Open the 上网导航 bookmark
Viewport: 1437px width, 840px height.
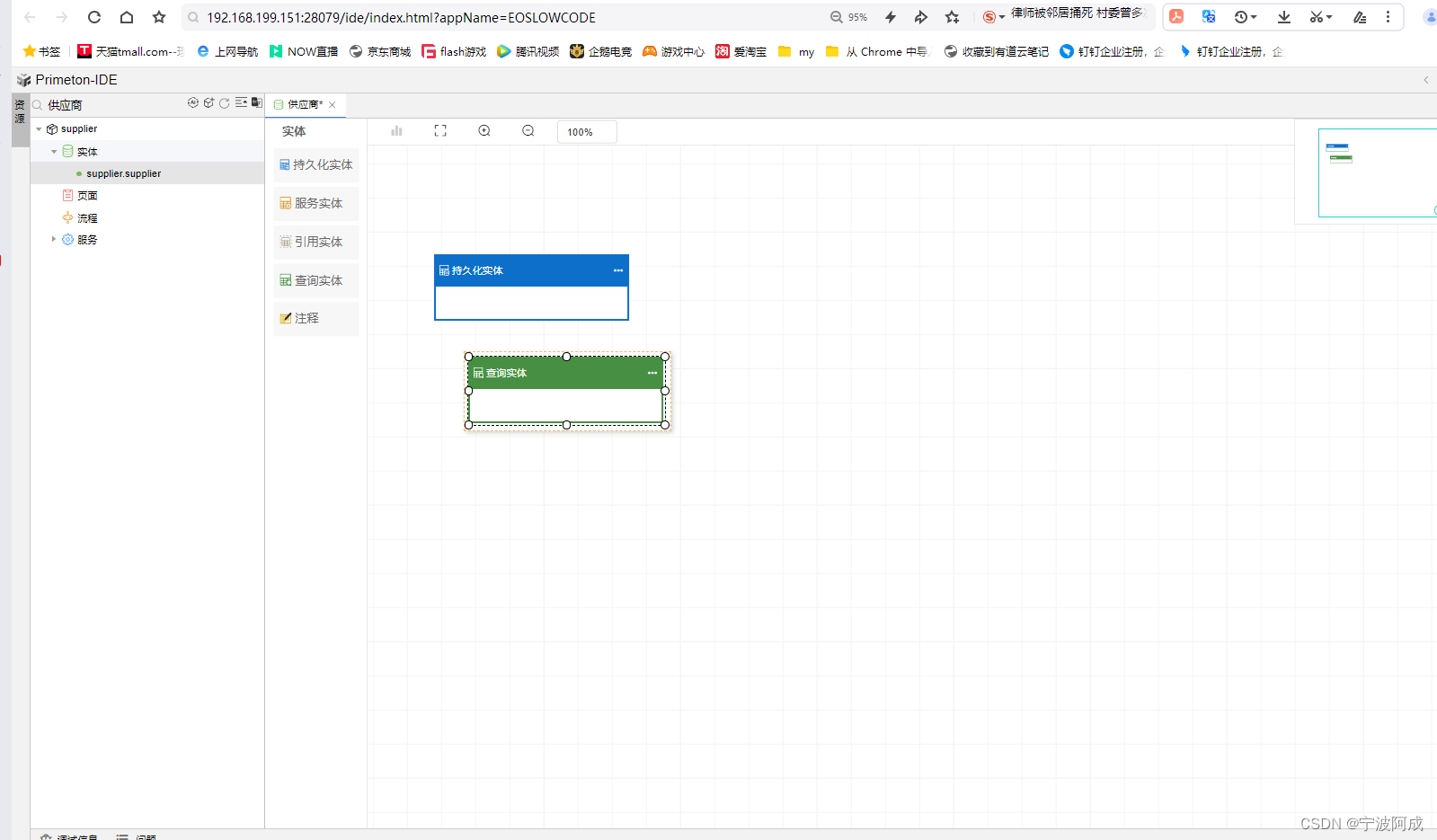(227, 51)
